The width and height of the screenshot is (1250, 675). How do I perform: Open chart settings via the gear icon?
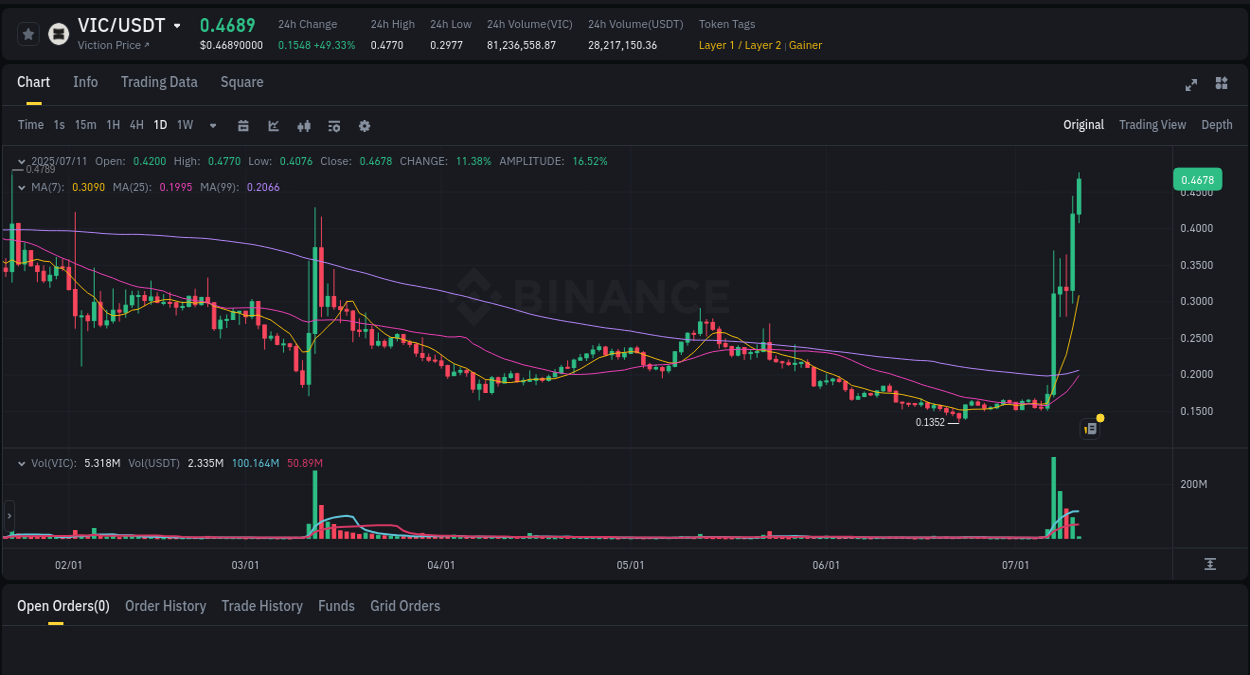[364, 125]
